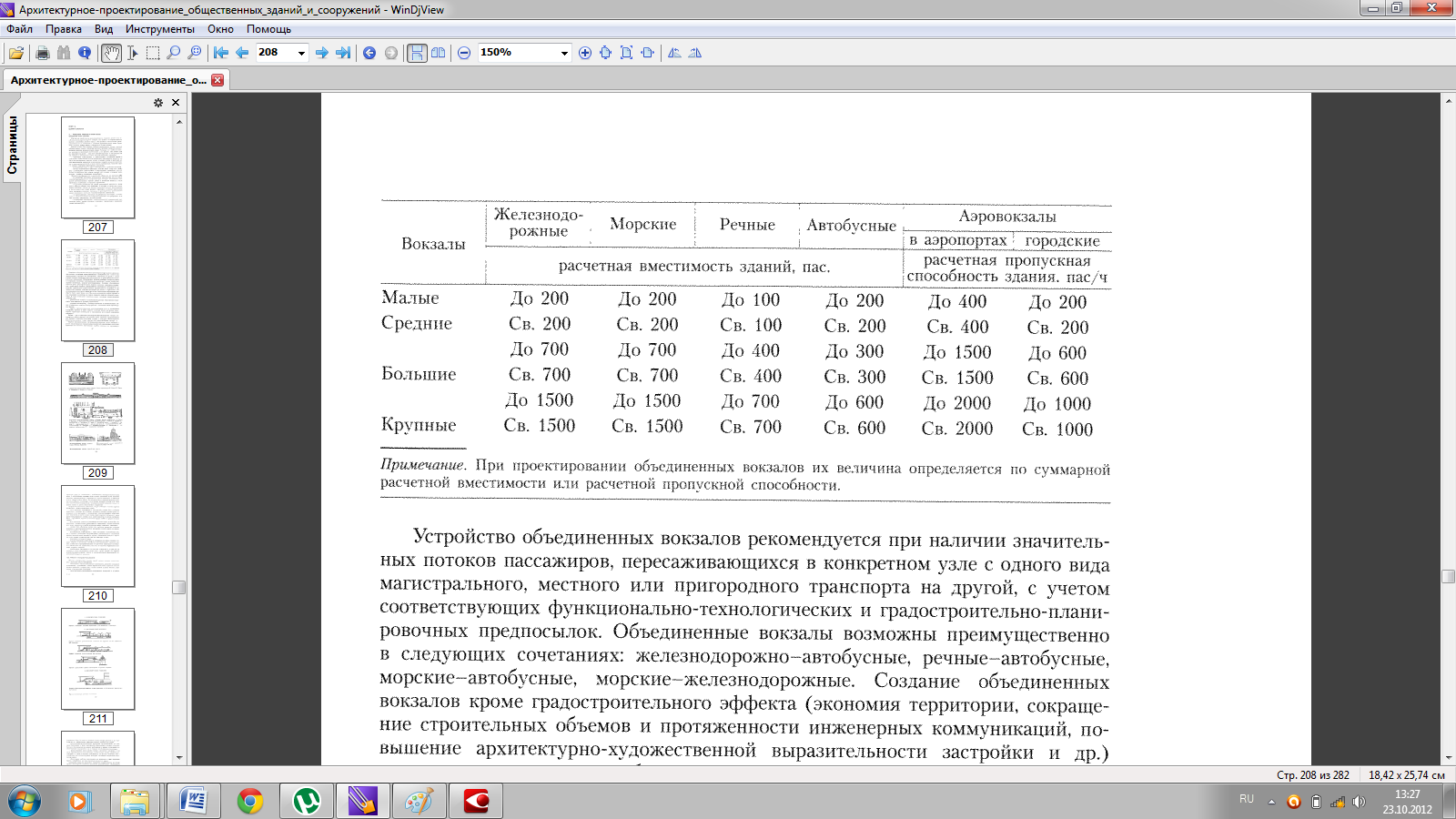Screen dimensions: 1456x819
Task: Jump to first page arrow
Action: point(220,53)
